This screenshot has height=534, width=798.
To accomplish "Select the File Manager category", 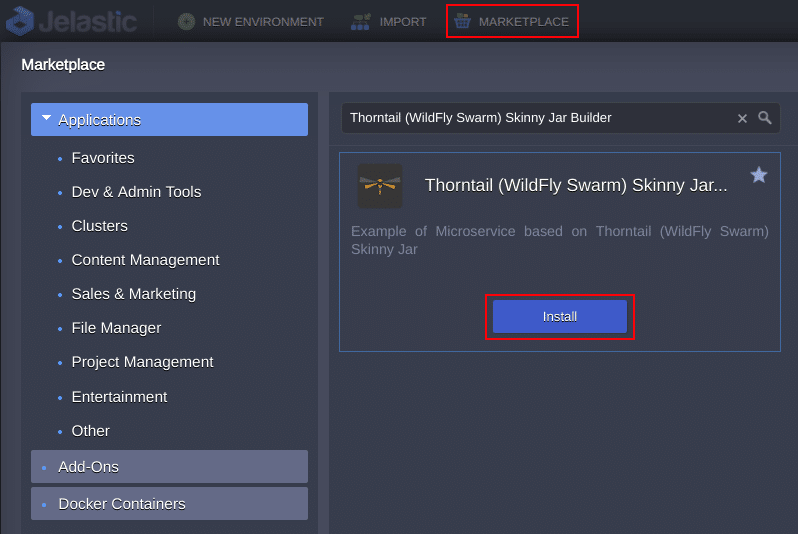I will [116, 328].
